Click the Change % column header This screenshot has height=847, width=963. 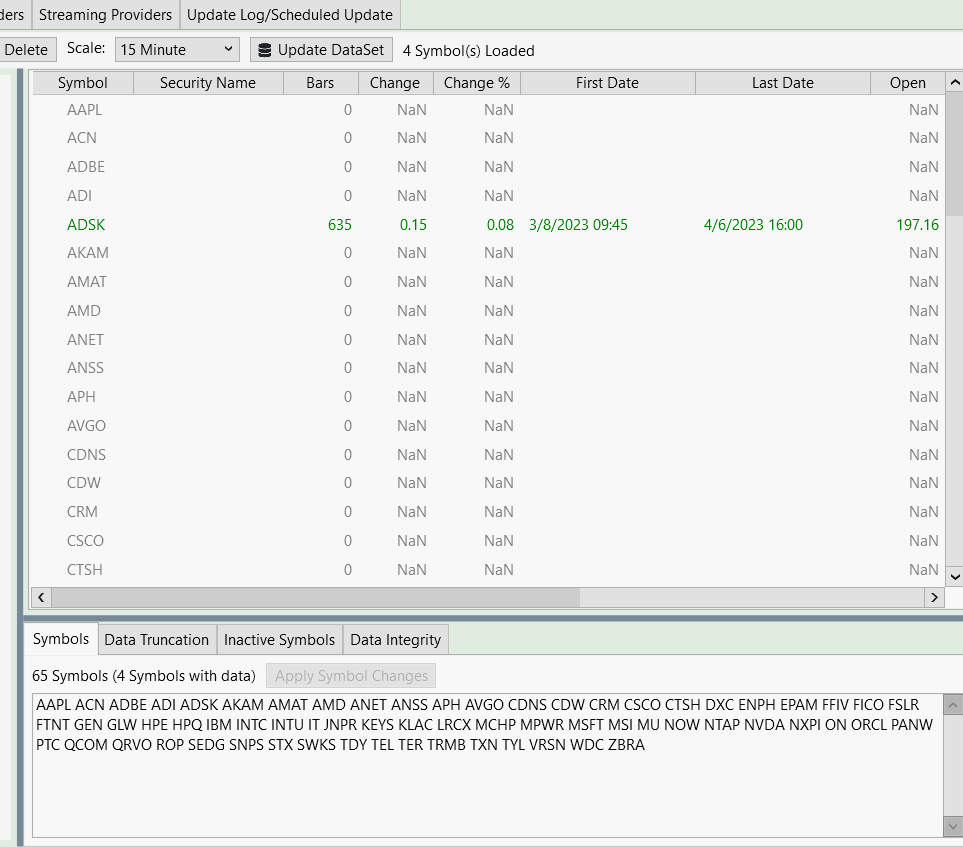point(477,83)
